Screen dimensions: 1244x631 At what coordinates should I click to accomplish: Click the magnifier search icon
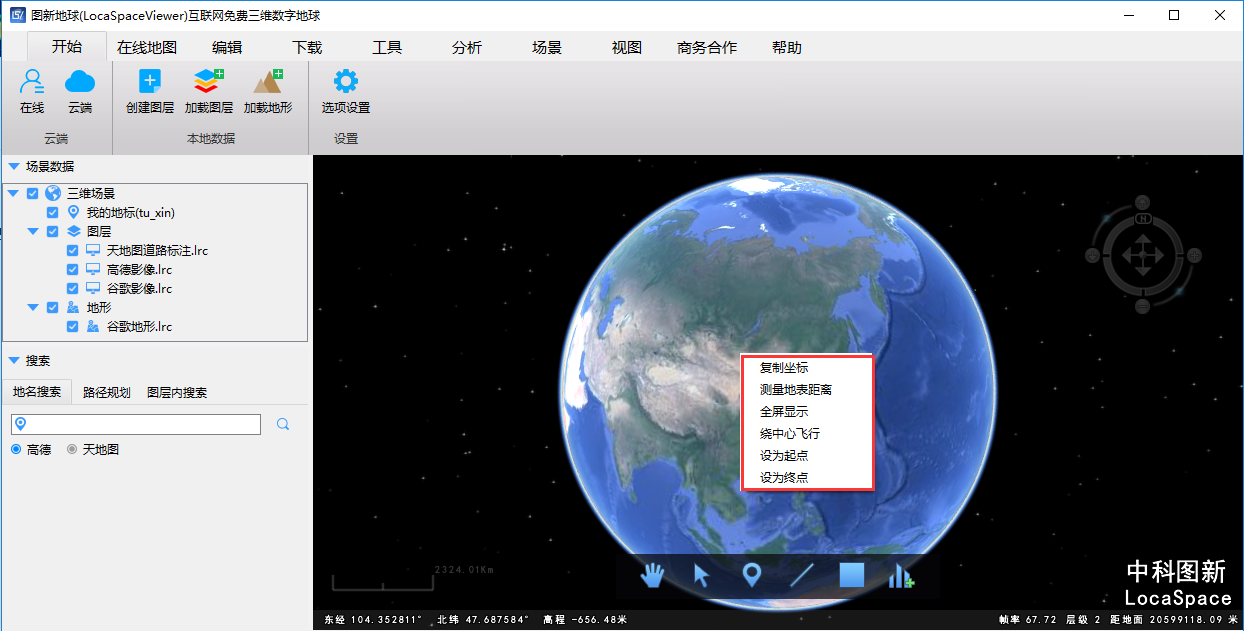pos(283,424)
